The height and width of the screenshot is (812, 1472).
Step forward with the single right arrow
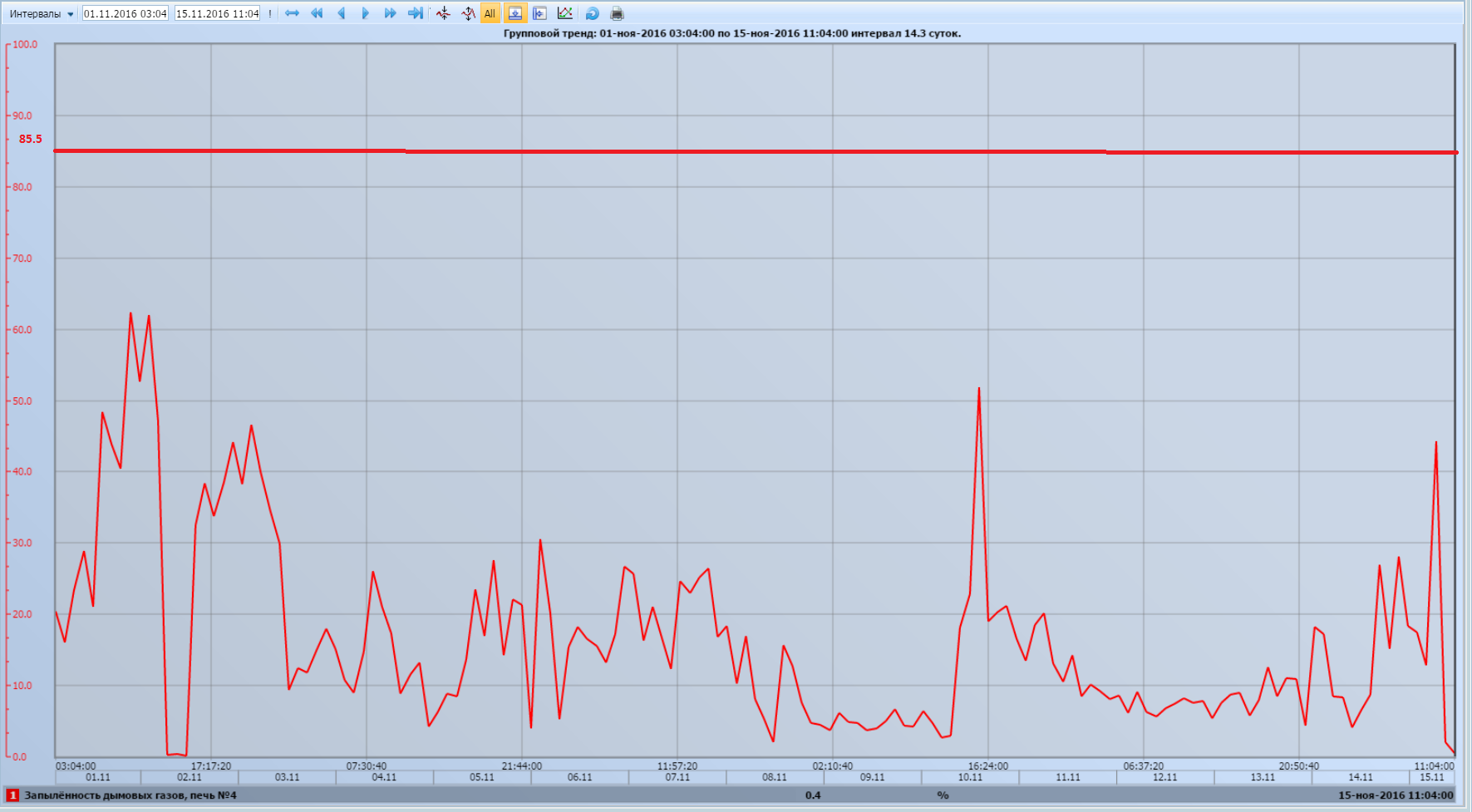[366, 13]
